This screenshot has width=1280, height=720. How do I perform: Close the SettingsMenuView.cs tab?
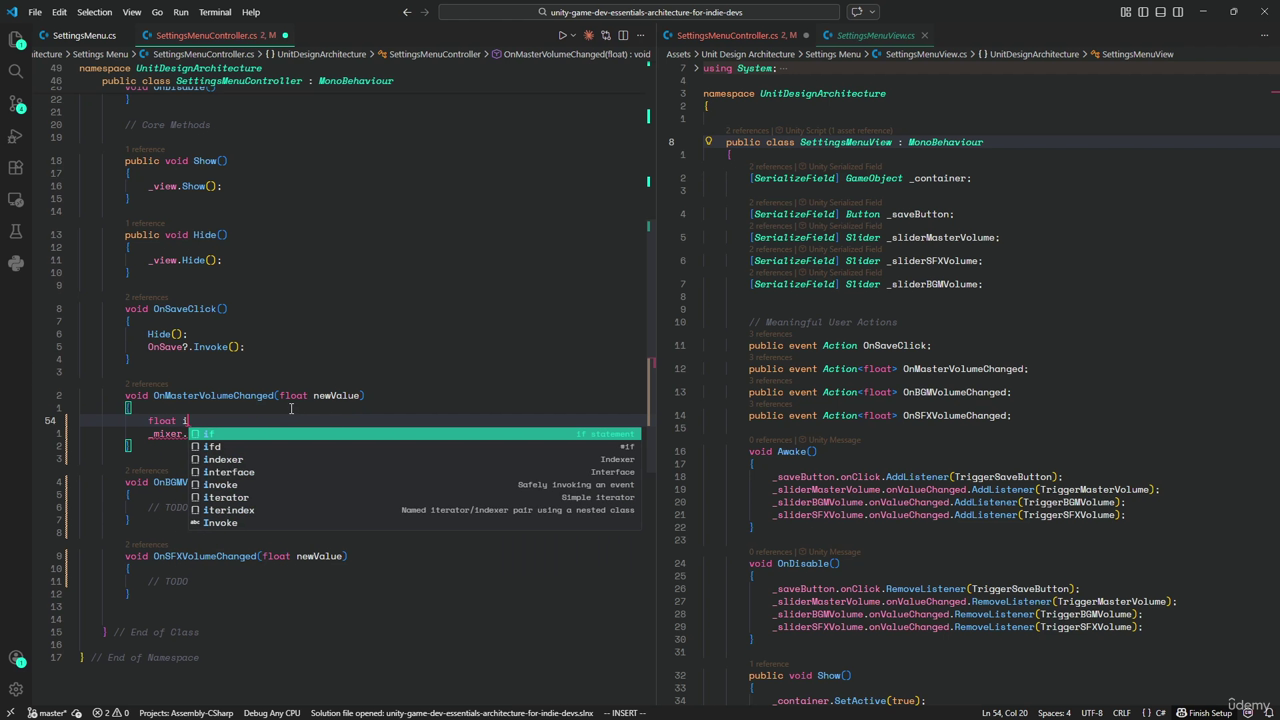[x=924, y=36]
